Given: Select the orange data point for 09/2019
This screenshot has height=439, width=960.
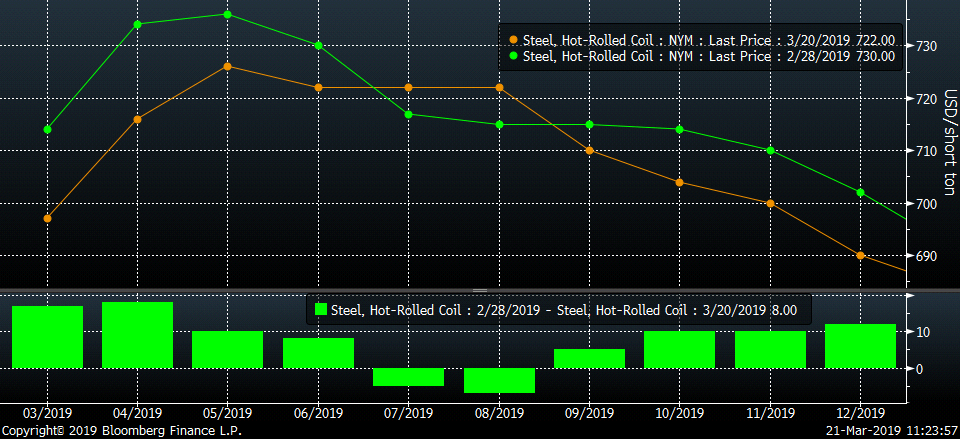Looking at the screenshot, I should coord(589,150).
